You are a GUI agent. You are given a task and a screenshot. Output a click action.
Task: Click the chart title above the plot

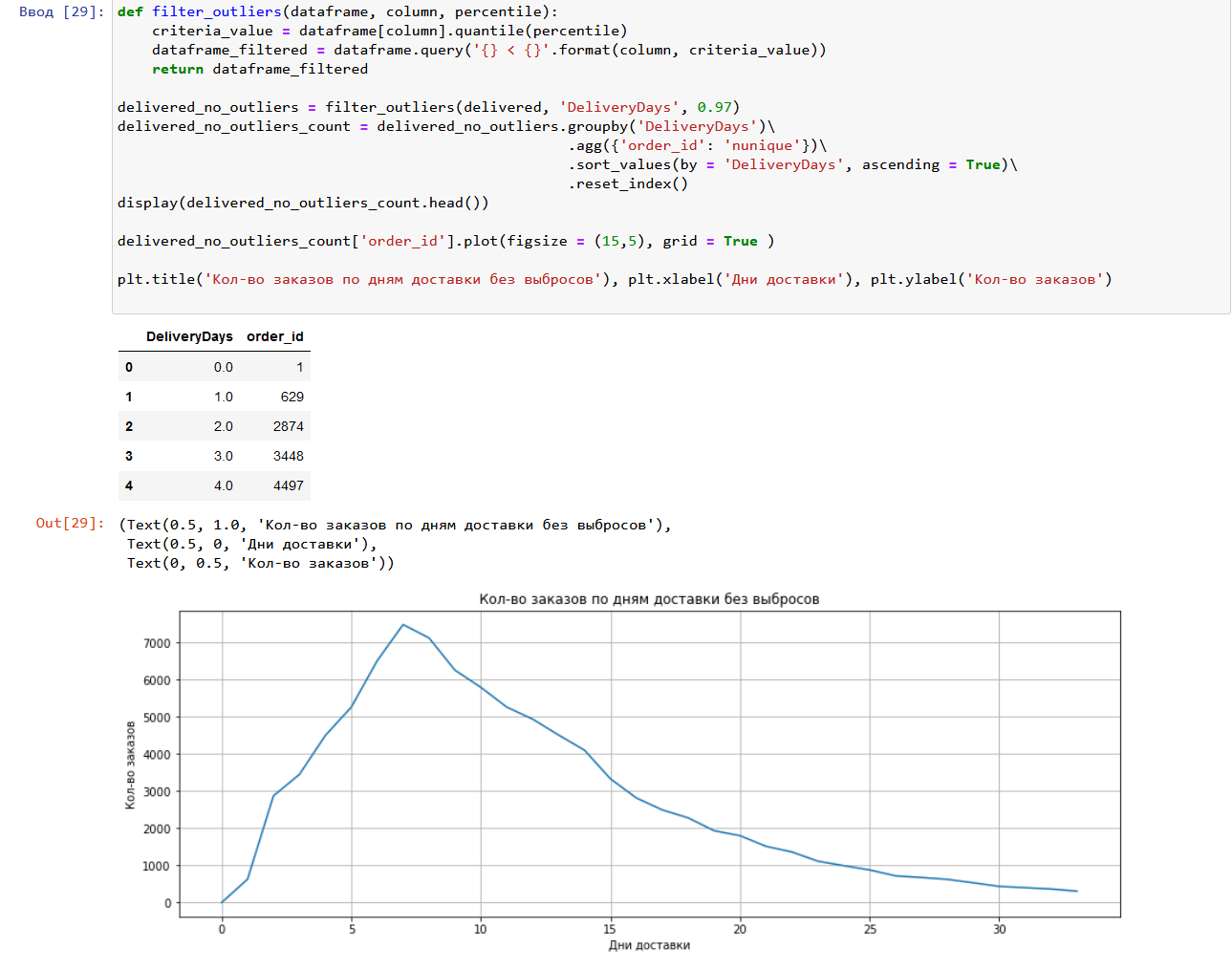point(651,597)
